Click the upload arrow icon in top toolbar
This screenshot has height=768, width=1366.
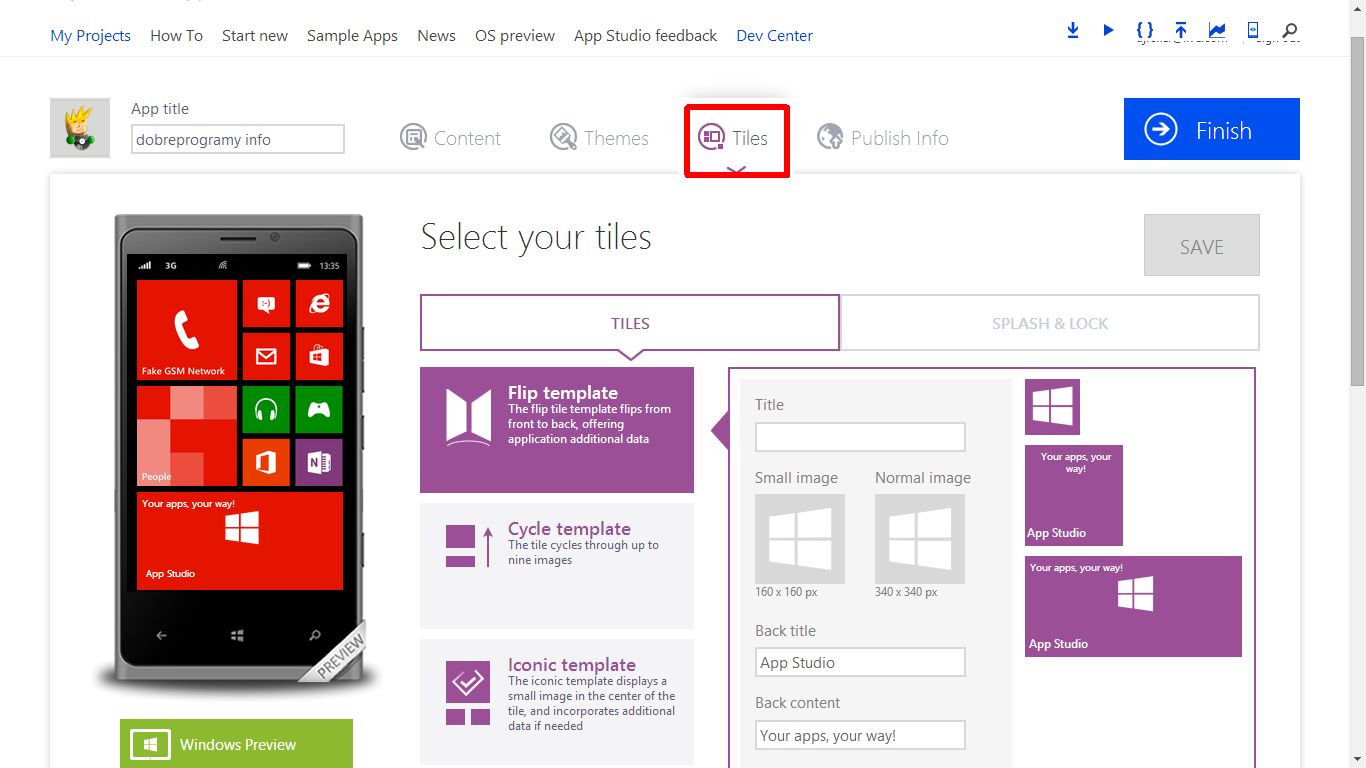(1181, 30)
